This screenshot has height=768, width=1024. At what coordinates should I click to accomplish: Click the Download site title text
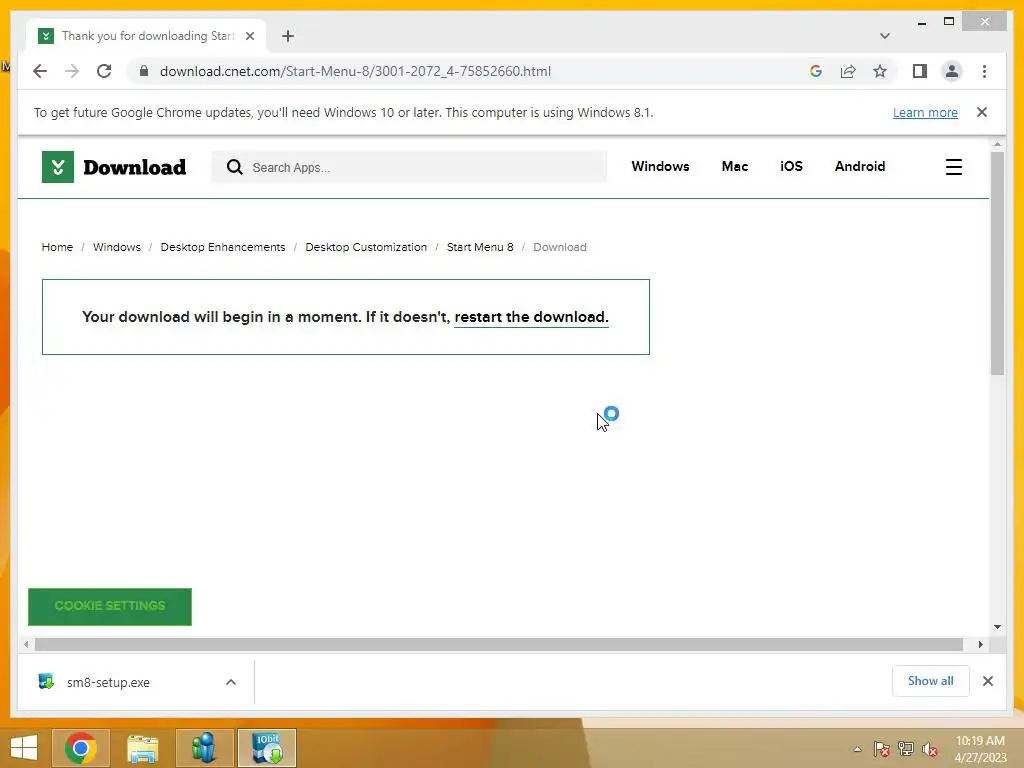pos(135,167)
